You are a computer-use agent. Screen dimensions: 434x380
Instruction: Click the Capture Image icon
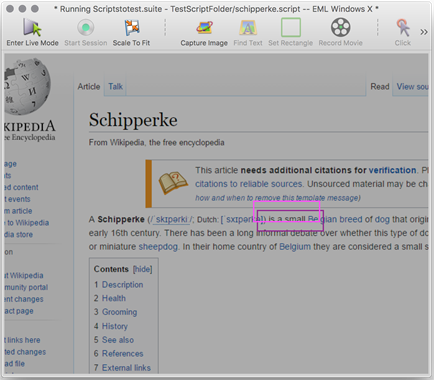click(x=204, y=28)
